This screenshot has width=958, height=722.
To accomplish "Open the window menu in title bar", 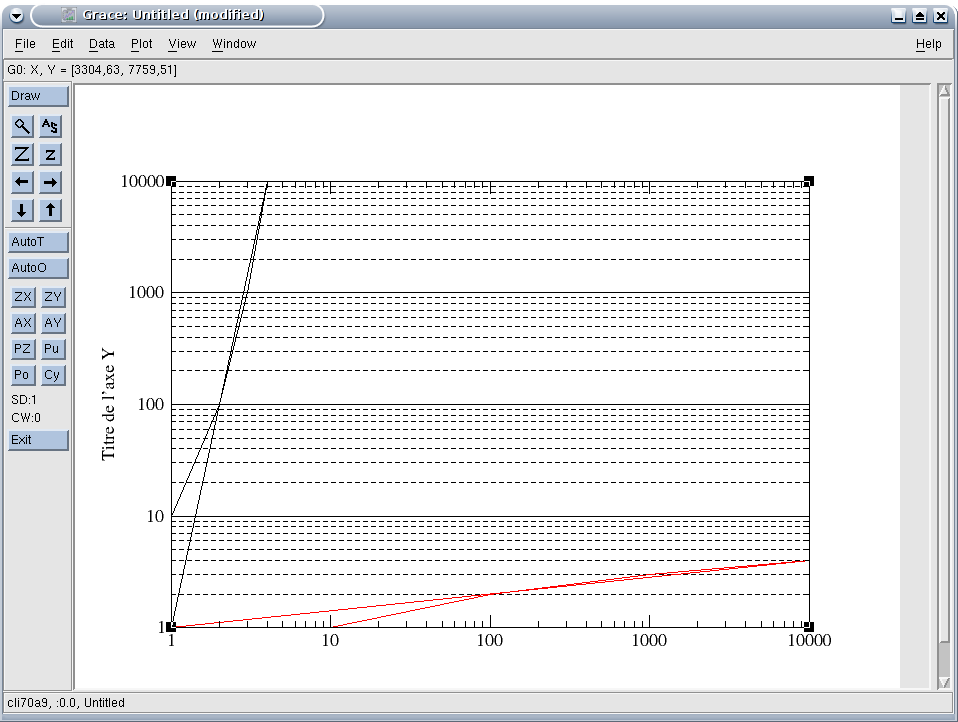I will click(x=16, y=15).
